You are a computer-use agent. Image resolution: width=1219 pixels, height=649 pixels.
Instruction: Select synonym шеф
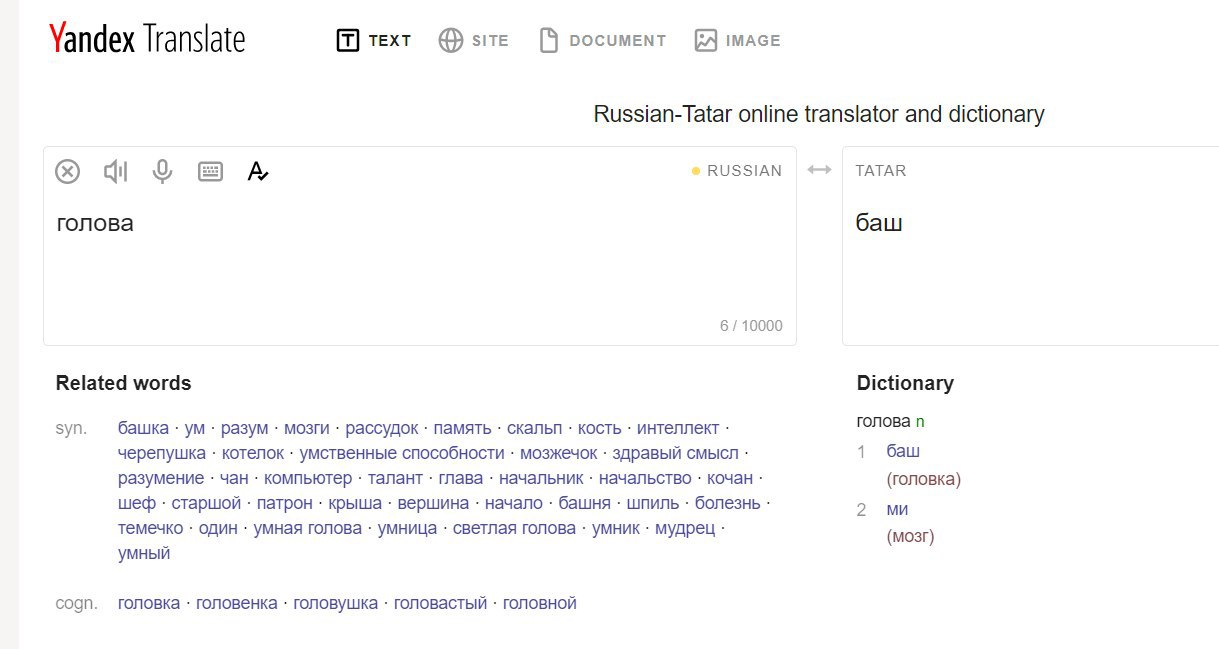tap(137, 503)
